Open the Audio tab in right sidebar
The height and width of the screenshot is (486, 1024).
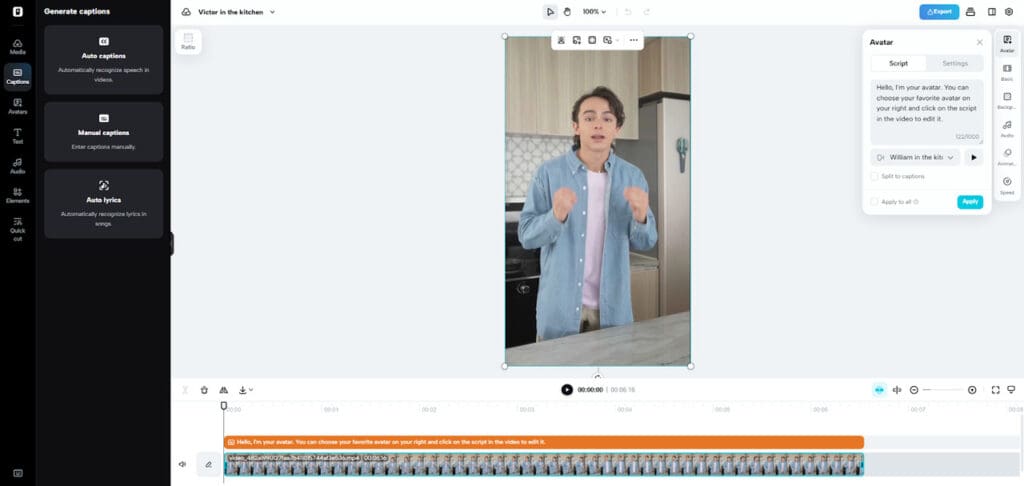(1007, 126)
